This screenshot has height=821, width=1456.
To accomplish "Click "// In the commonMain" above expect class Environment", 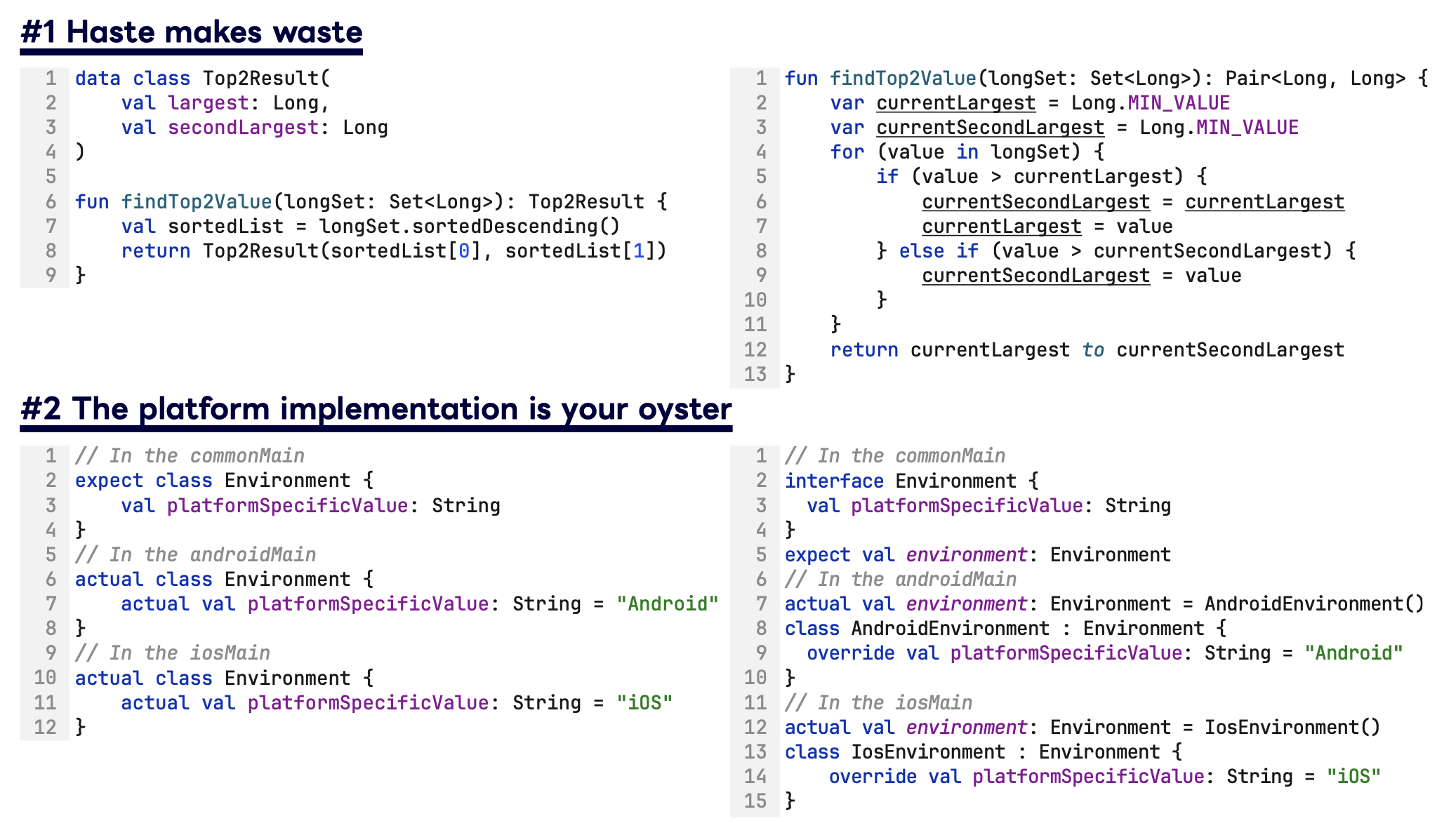I will 190,456.
